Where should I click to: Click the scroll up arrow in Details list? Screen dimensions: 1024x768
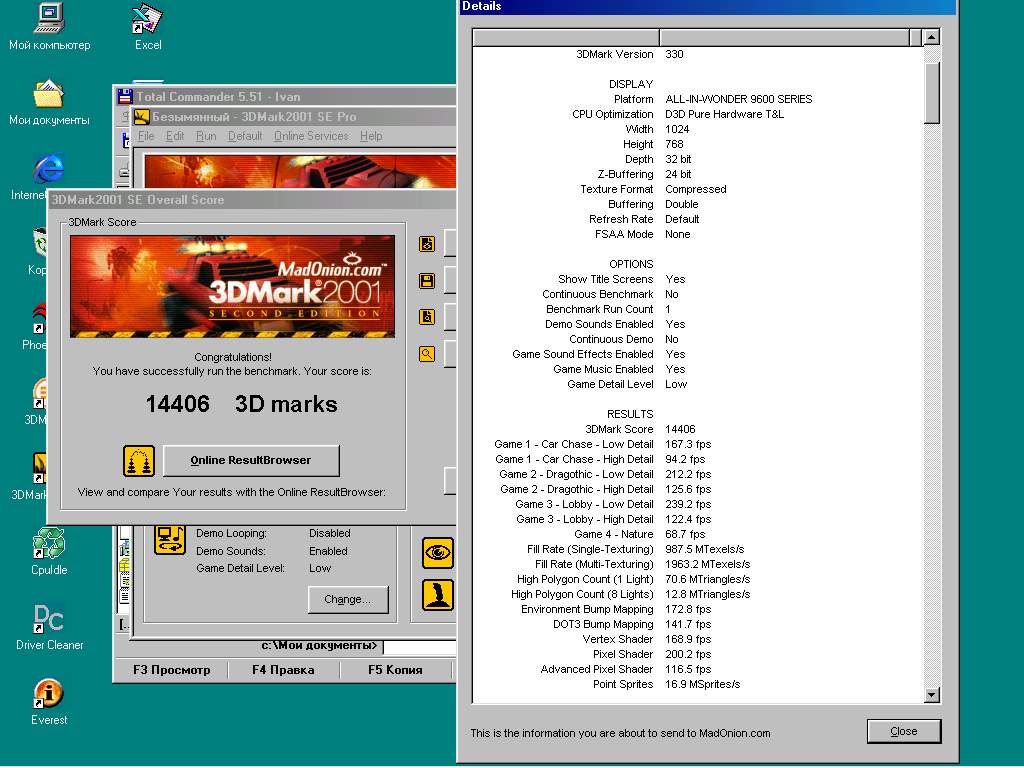tap(932, 38)
